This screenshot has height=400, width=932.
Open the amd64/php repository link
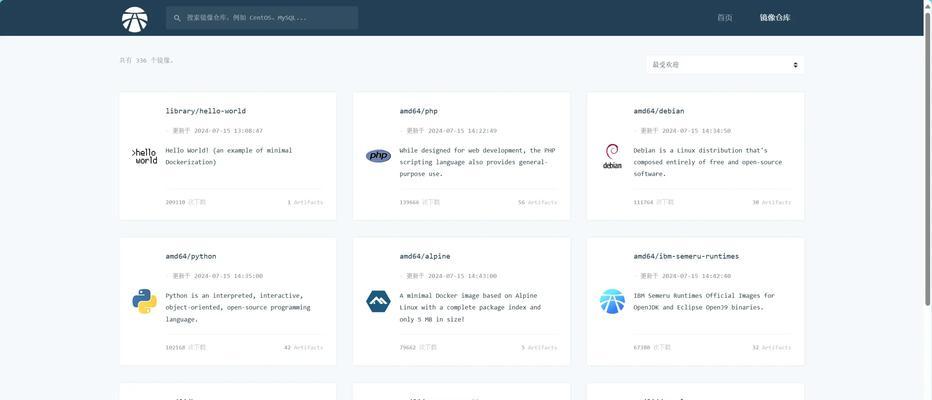click(x=419, y=111)
